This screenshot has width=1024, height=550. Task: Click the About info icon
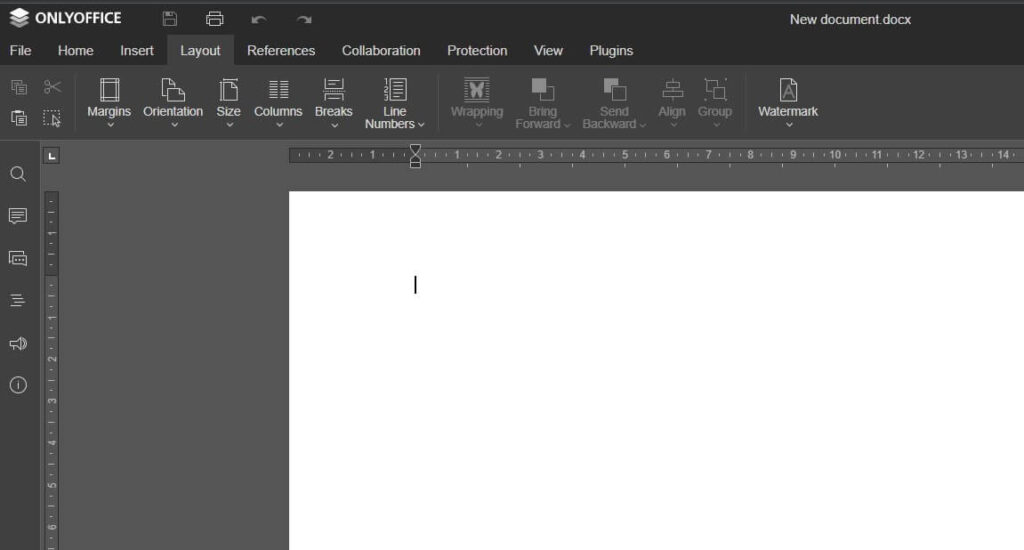tap(18, 385)
